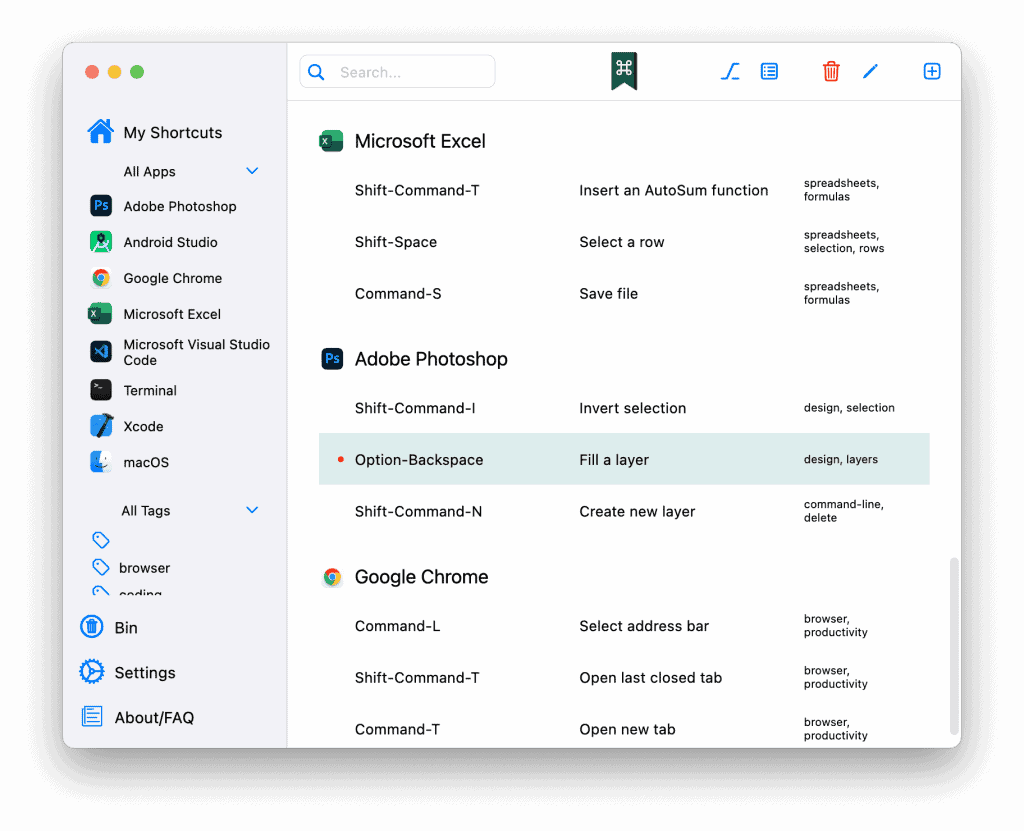Click Ps icon in Adobe Photoshop heading
Screen dimensions: 1024x831
[332, 359]
